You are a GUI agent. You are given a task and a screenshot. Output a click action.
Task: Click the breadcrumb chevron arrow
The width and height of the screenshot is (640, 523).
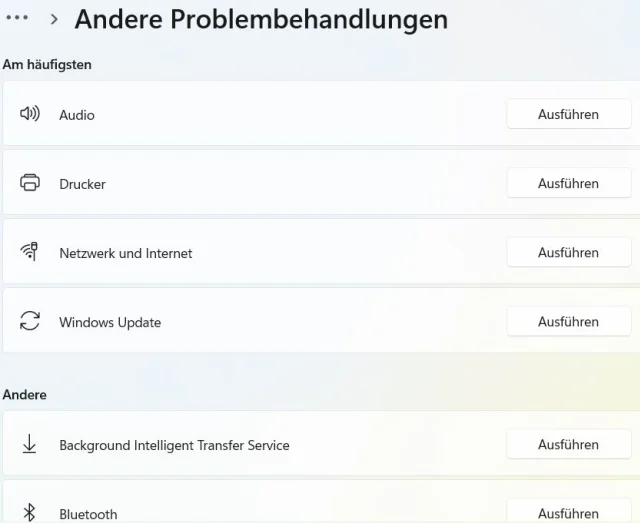pos(54,19)
